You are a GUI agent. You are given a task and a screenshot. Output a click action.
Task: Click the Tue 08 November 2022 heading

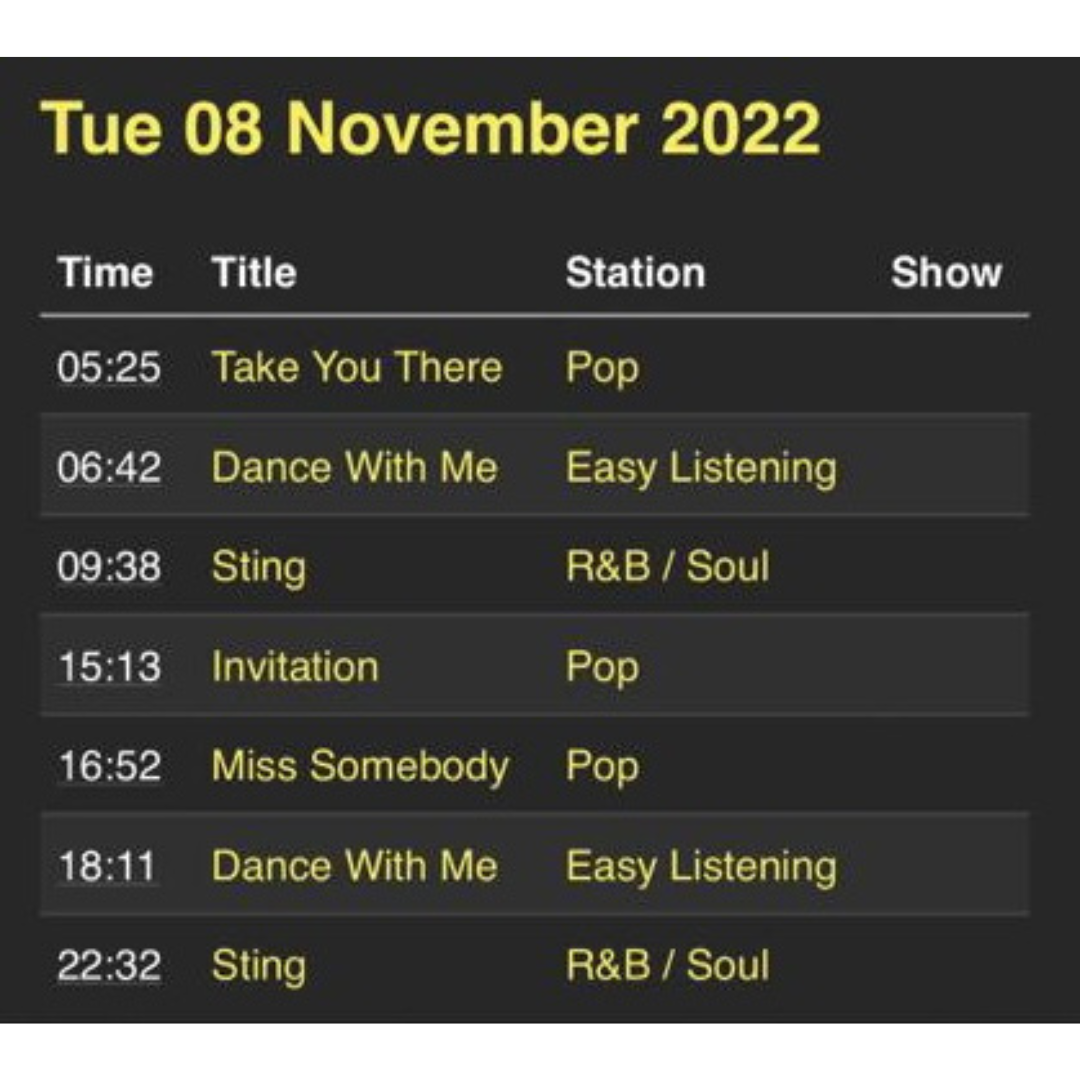tap(430, 128)
